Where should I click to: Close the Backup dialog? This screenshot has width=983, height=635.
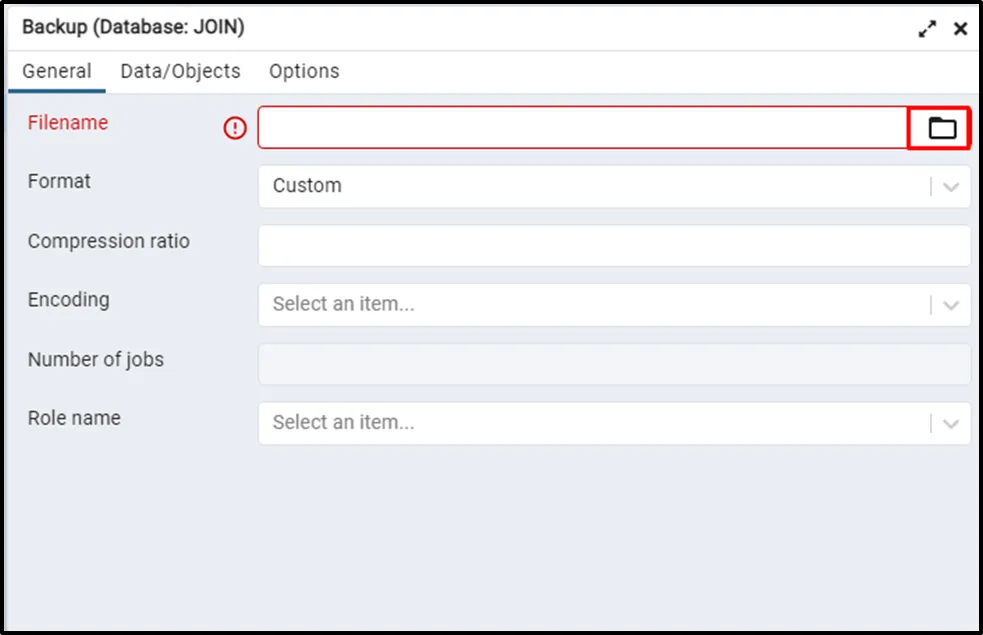coord(960,29)
